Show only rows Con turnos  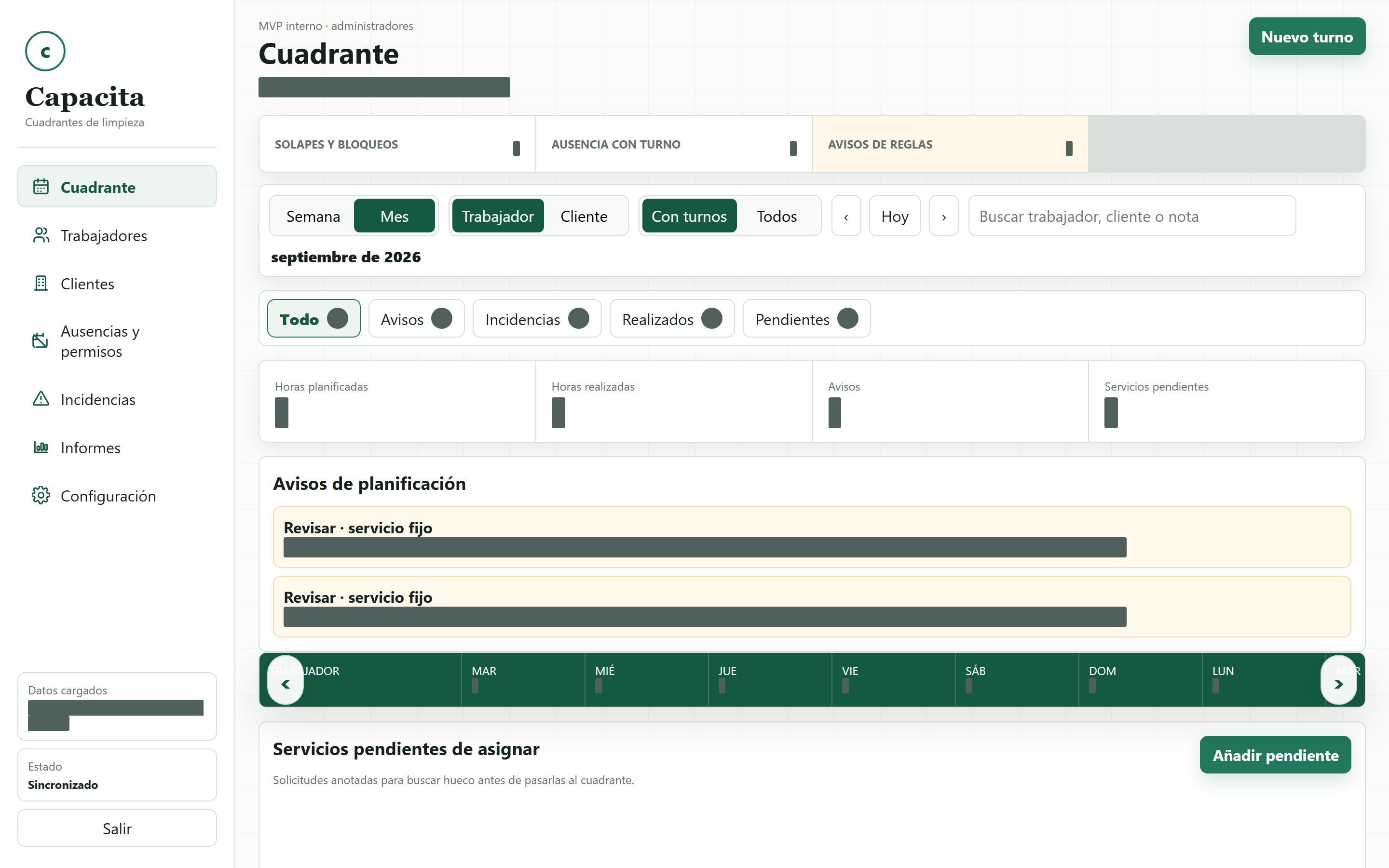click(x=689, y=216)
